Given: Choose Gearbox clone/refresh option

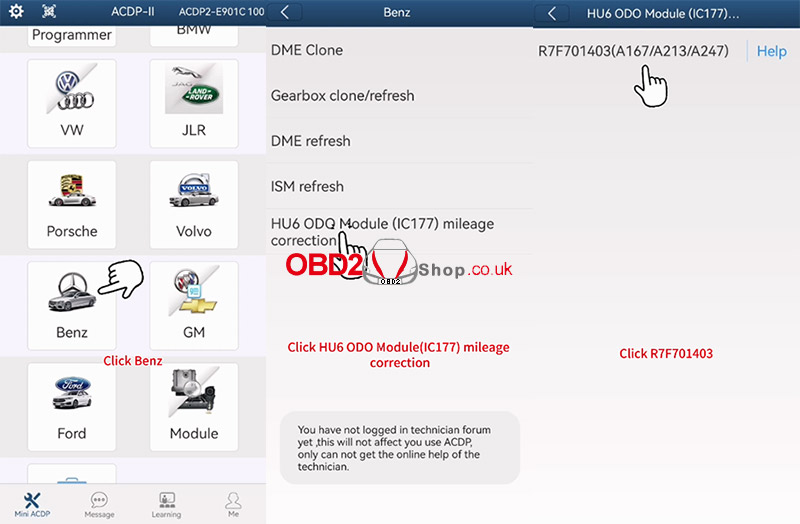Looking at the screenshot, I should [342, 96].
